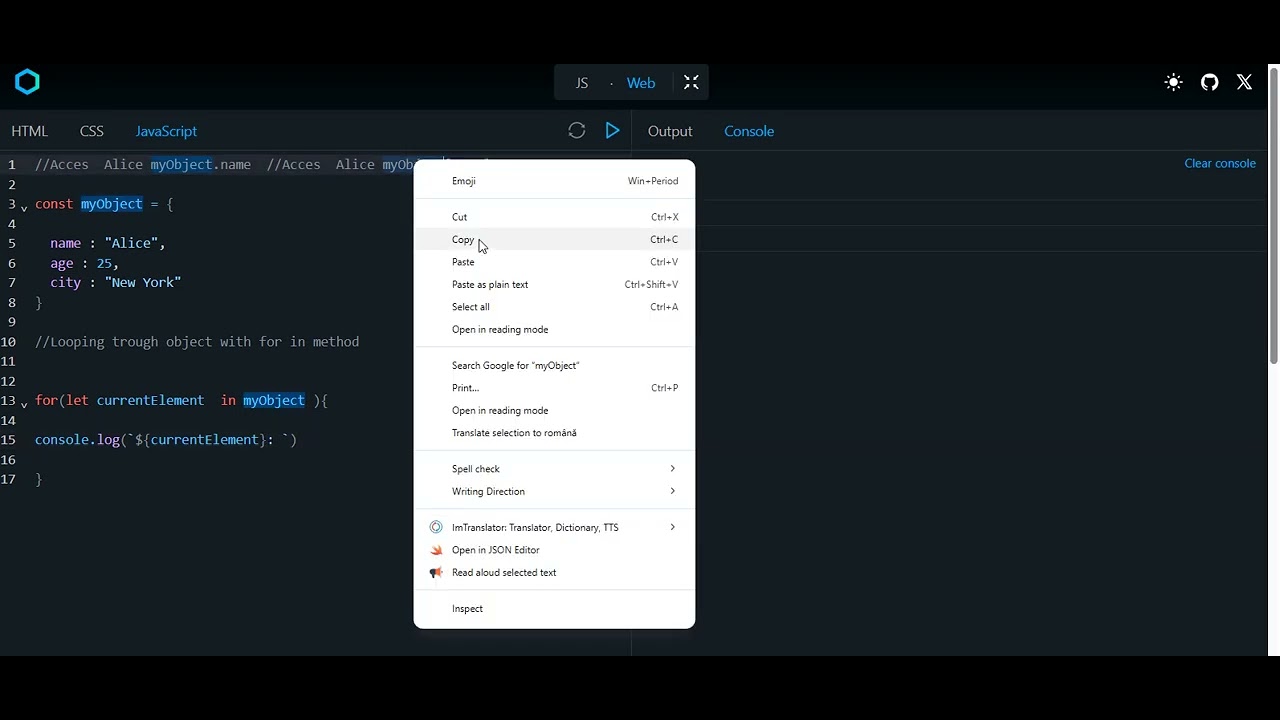This screenshot has height=720, width=1280.
Task: Click the refresh reload icon
Action: 577,131
